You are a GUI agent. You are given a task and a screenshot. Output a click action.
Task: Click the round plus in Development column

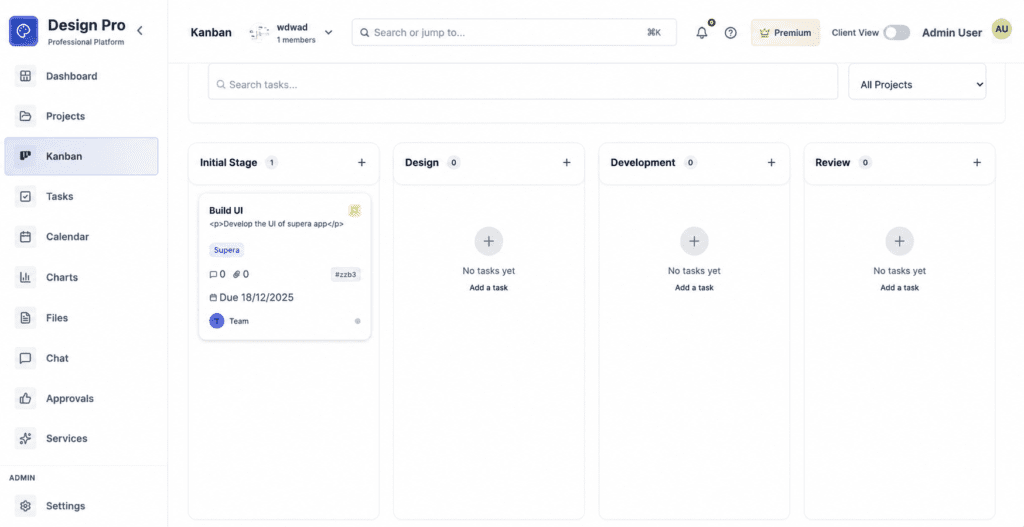coord(694,242)
